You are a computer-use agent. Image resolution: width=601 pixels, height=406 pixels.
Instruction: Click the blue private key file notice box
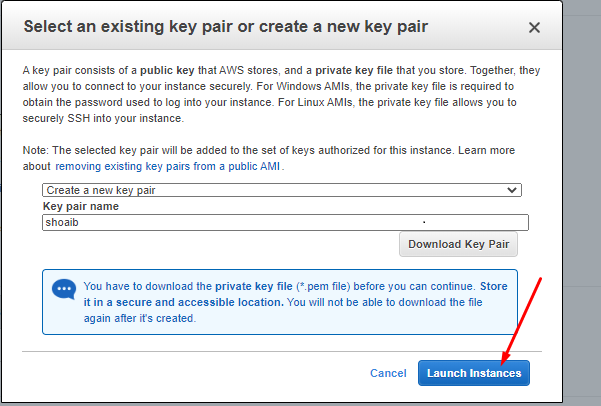(x=280, y=301)
